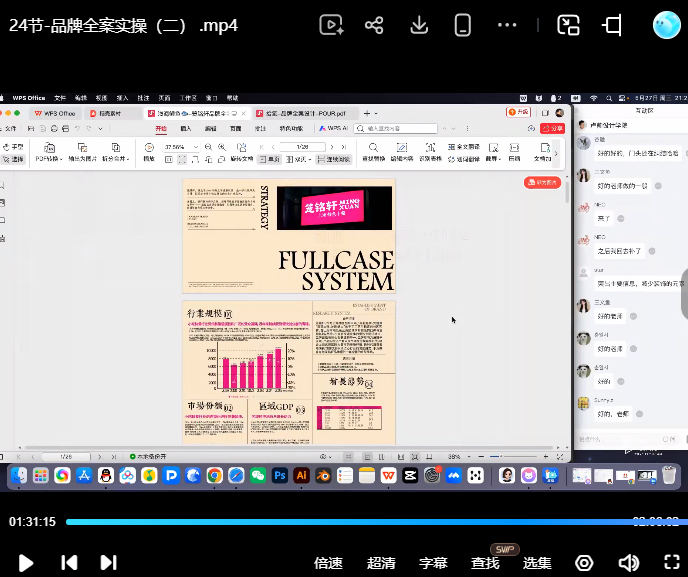Viewport: 688px width, 577px height.
Task: Open 查找替换 find and replace
Action: pyautogui.click(x=373, y=152)
